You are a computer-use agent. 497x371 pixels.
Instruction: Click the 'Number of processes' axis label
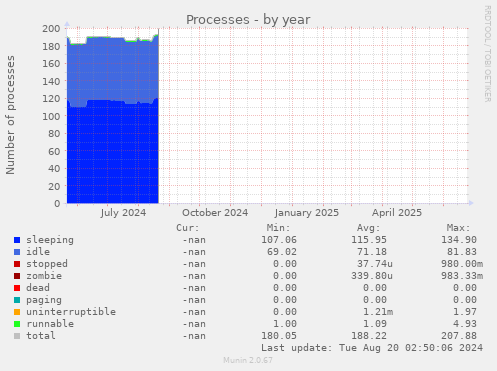pos(10,115)
